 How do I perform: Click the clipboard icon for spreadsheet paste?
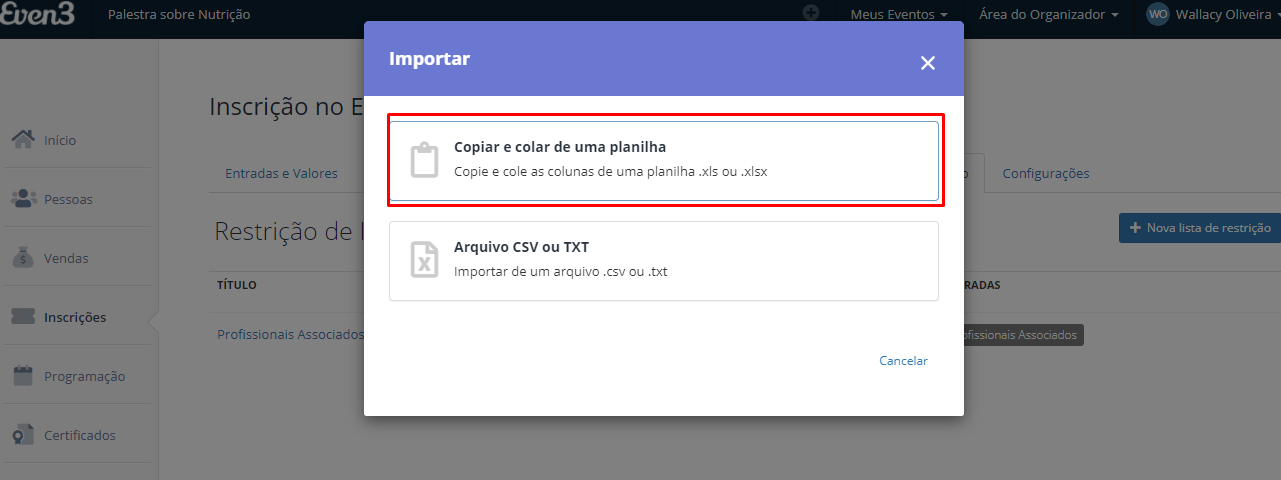pos(425,160)
